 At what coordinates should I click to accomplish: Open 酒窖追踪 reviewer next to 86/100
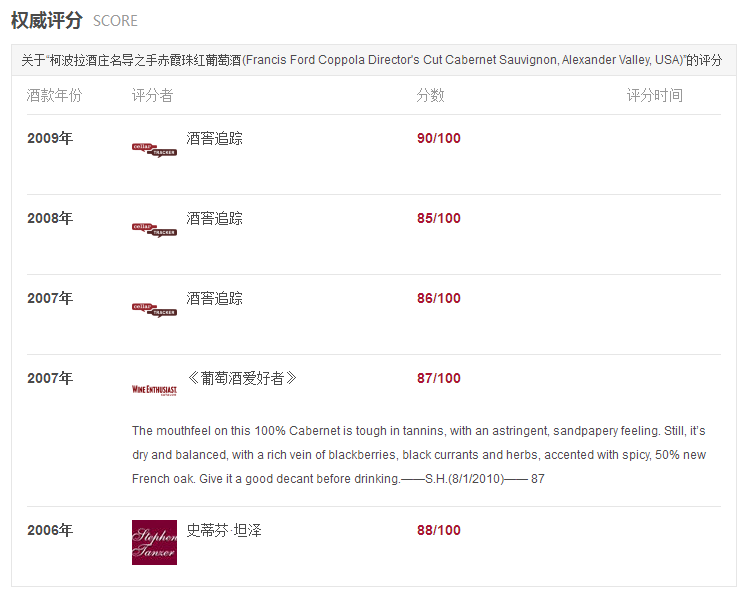tap(214, 298)
